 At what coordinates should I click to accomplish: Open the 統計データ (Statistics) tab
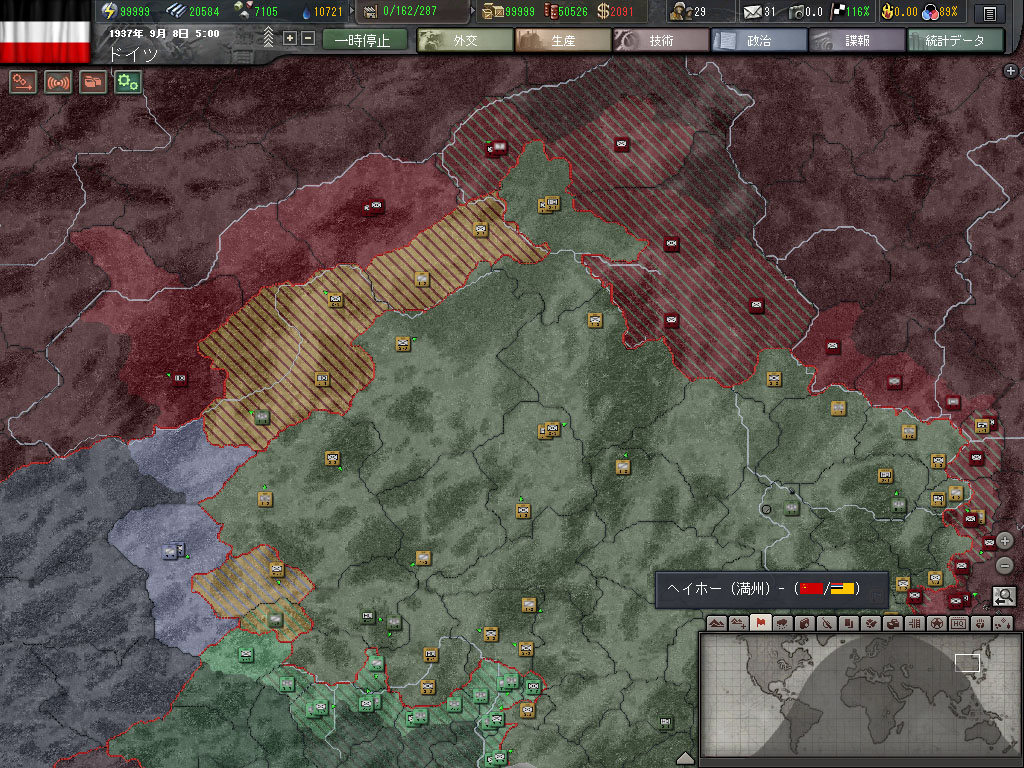955,40
